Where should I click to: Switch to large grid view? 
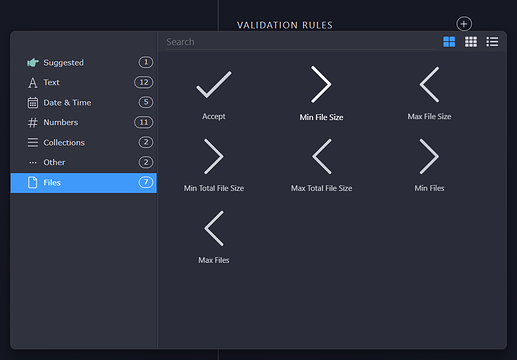(449, 42)
